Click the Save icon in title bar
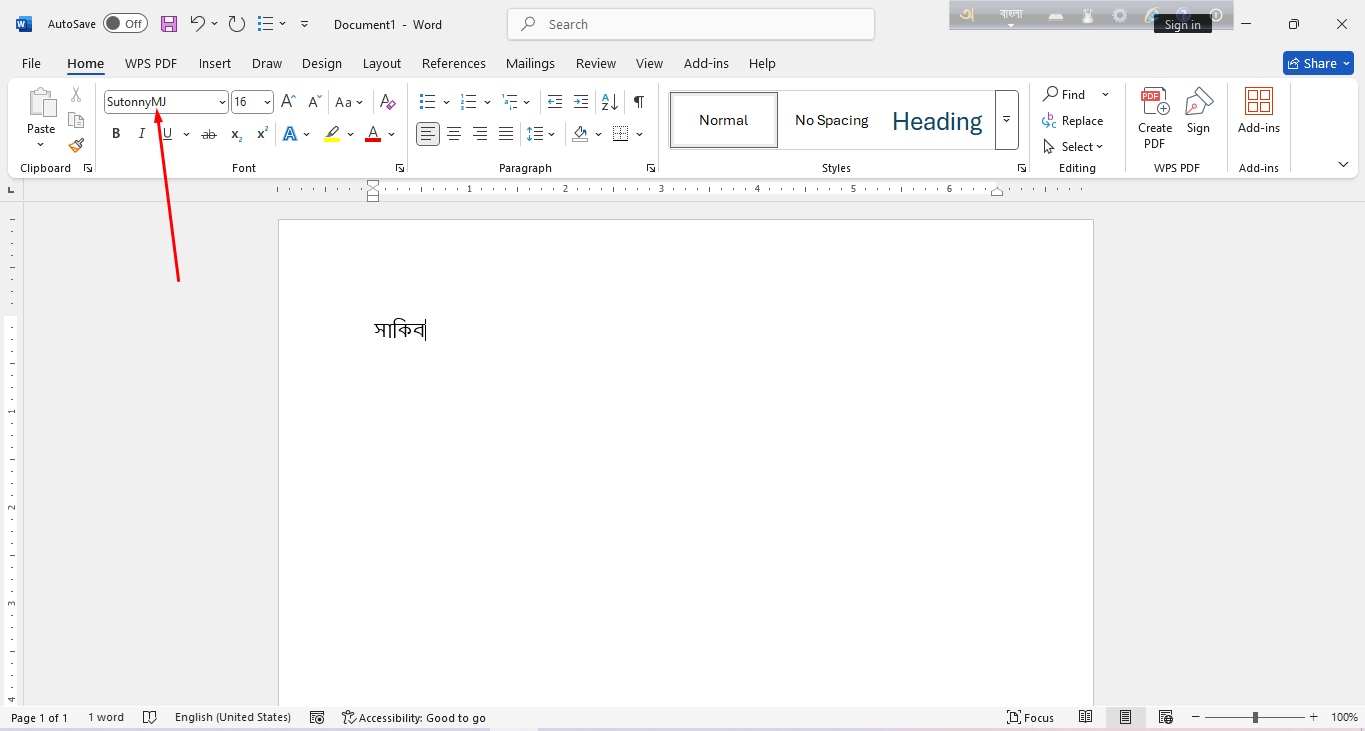 pyautogui.click(x=169, y=24)
